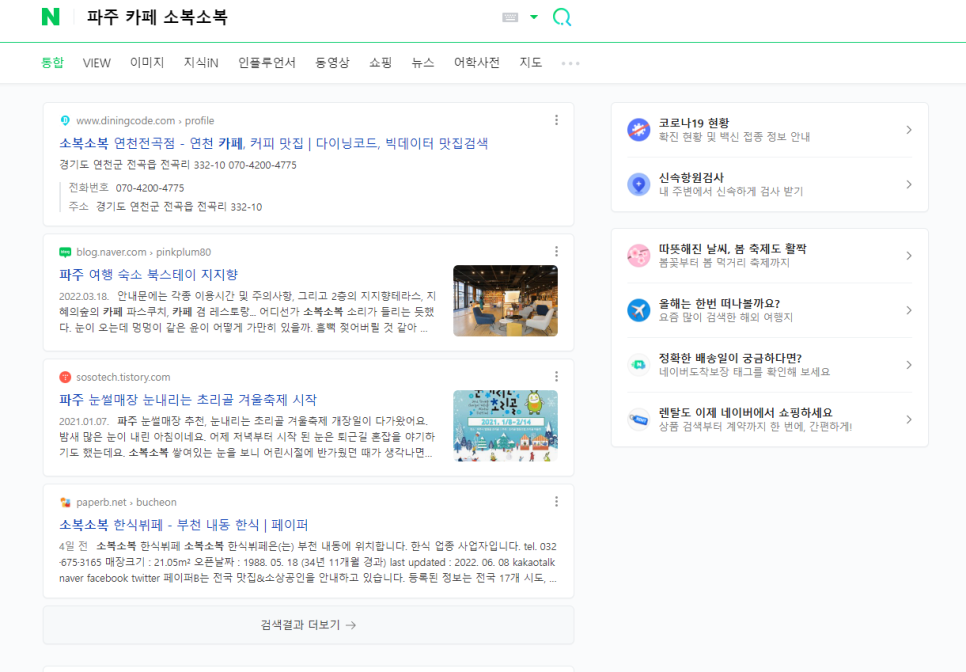This screenshot has height=672, width=966.
Task: Open the on-screen keyboard icon
Action: click(x=510, y=17)
